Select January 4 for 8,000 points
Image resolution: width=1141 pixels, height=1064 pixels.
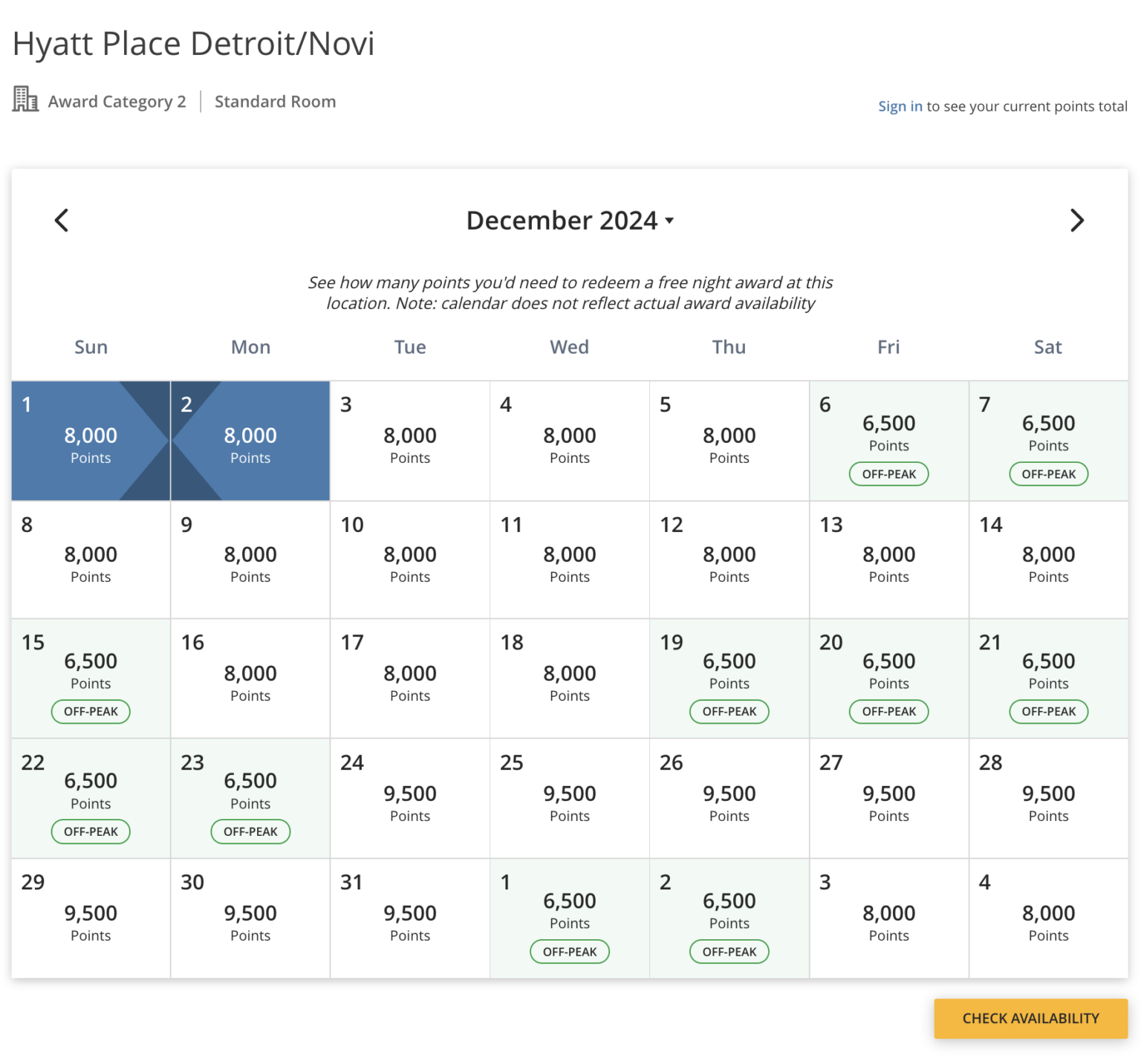(x=1048, y=918)
